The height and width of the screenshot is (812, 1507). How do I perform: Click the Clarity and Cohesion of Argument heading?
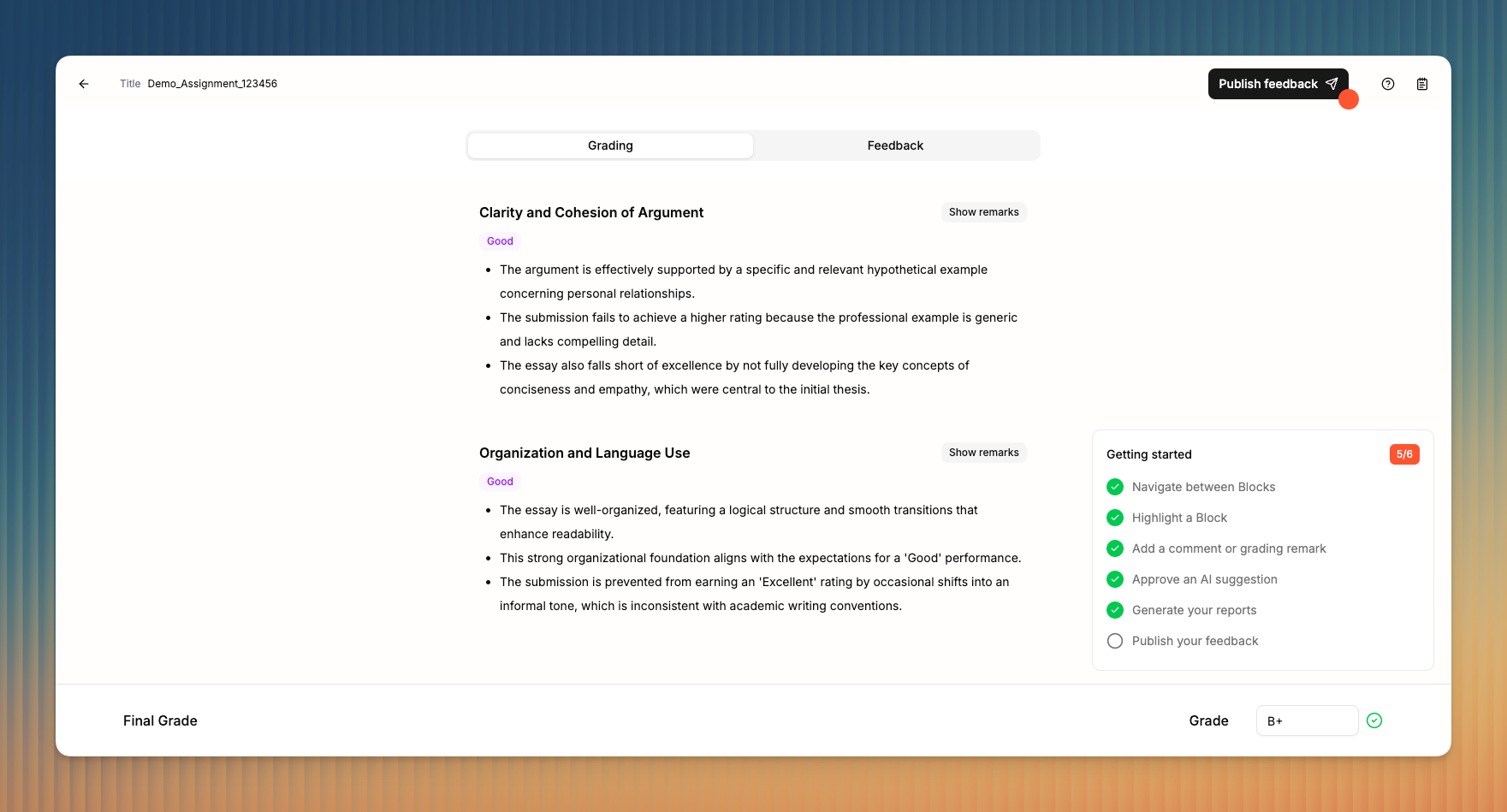click(x=591, y=212)
